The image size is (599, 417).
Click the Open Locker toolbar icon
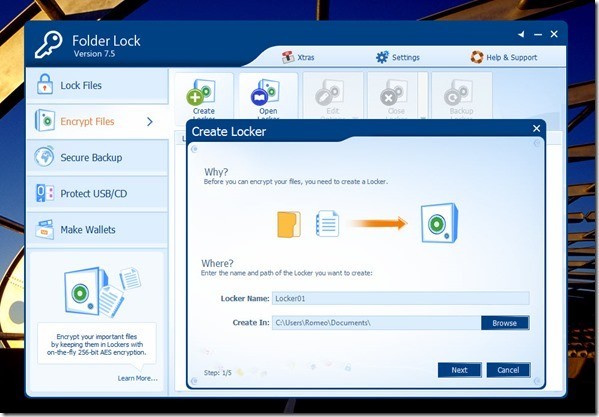coord(265,92)
